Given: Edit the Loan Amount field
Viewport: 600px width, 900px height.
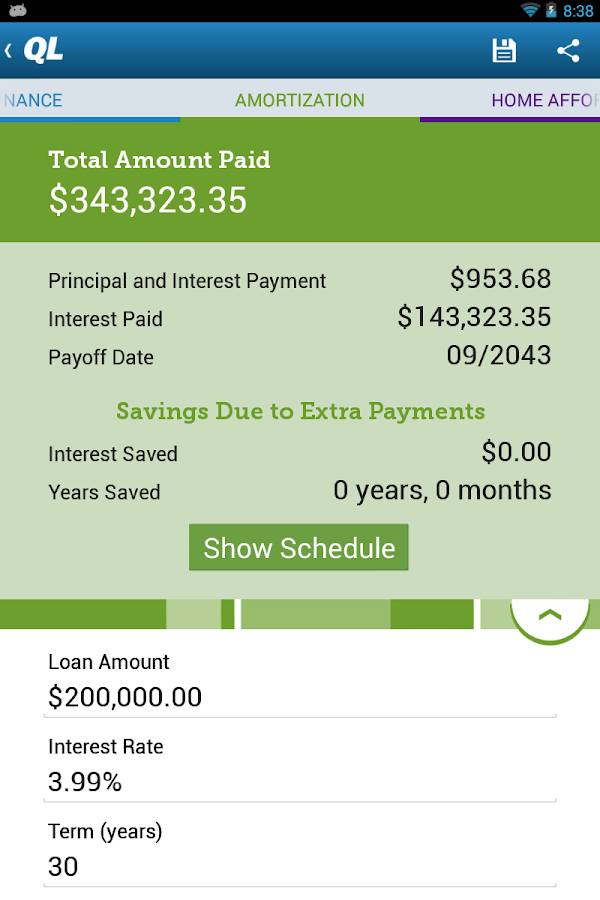Looking at the screenshot, I should (x=300, y=697).
